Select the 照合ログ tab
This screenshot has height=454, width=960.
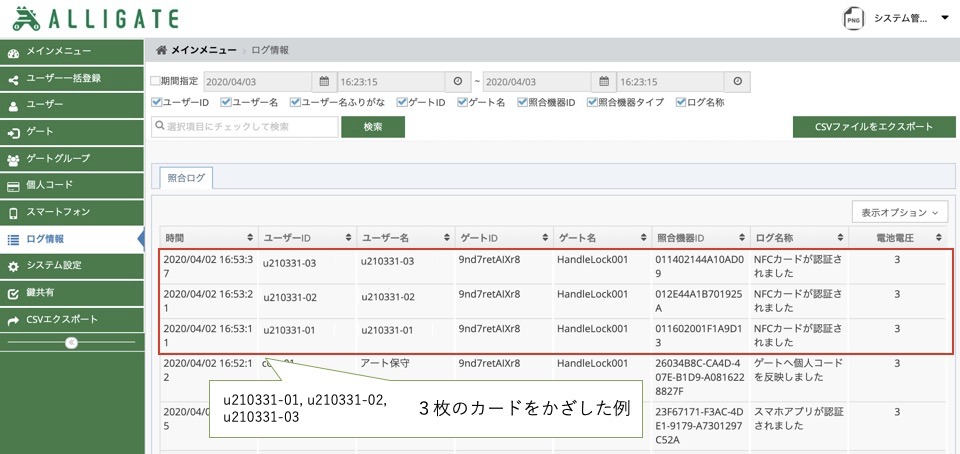[x=186, y=178]
